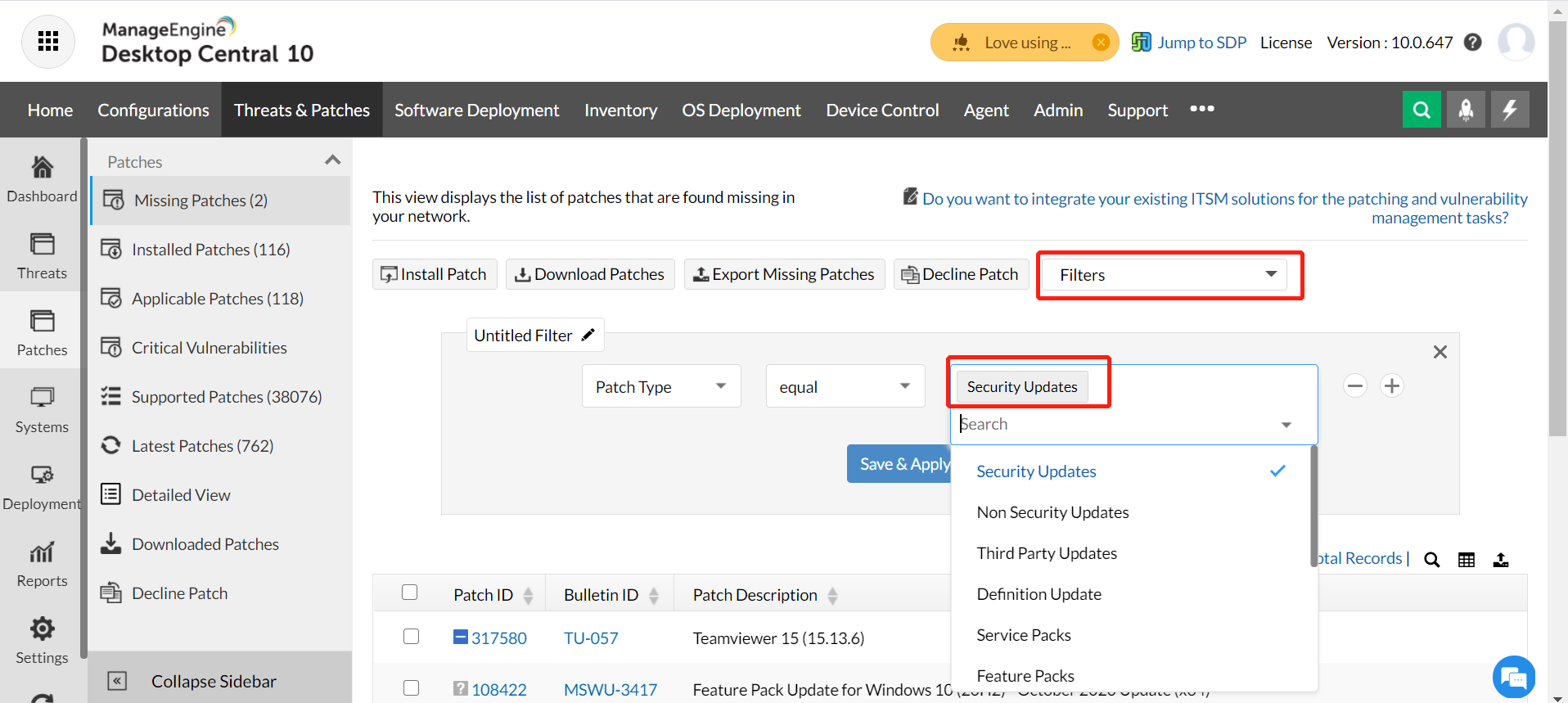This screenshot has height=703, width=1568.
Task: Collapse the Patches menu section
Action: (332, 160)
